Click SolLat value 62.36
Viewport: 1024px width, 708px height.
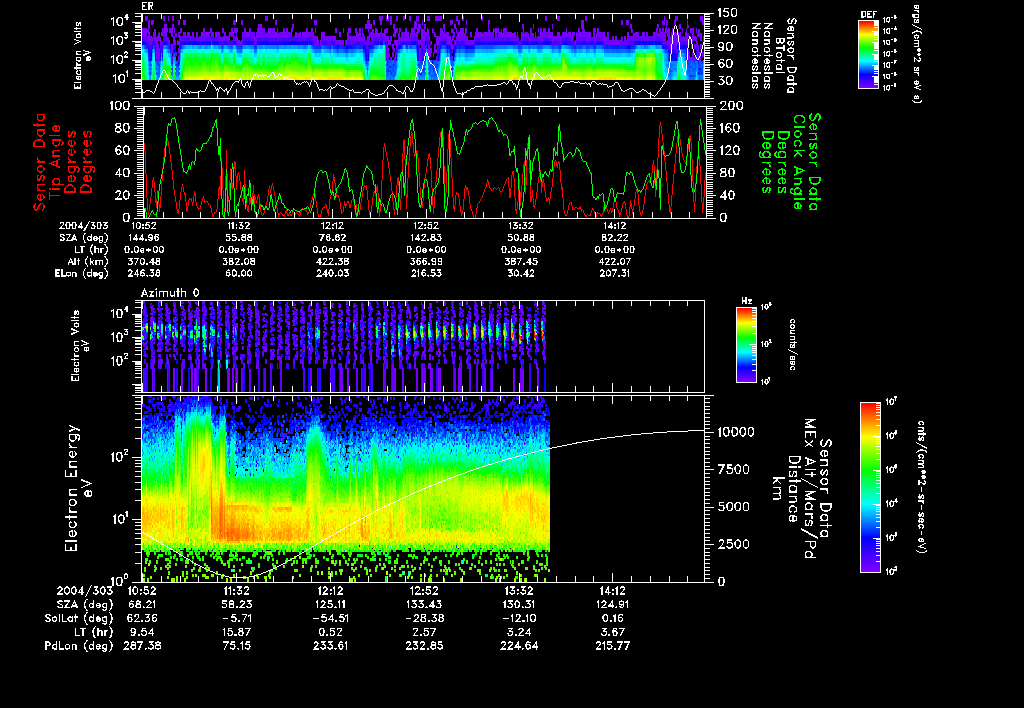tap(140, 619)
